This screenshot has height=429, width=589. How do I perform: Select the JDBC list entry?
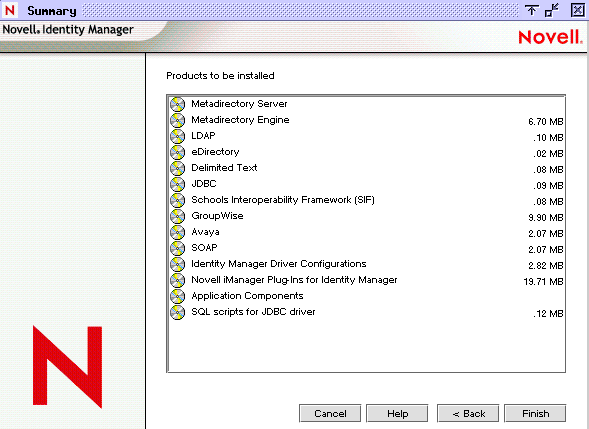[204, 184]
